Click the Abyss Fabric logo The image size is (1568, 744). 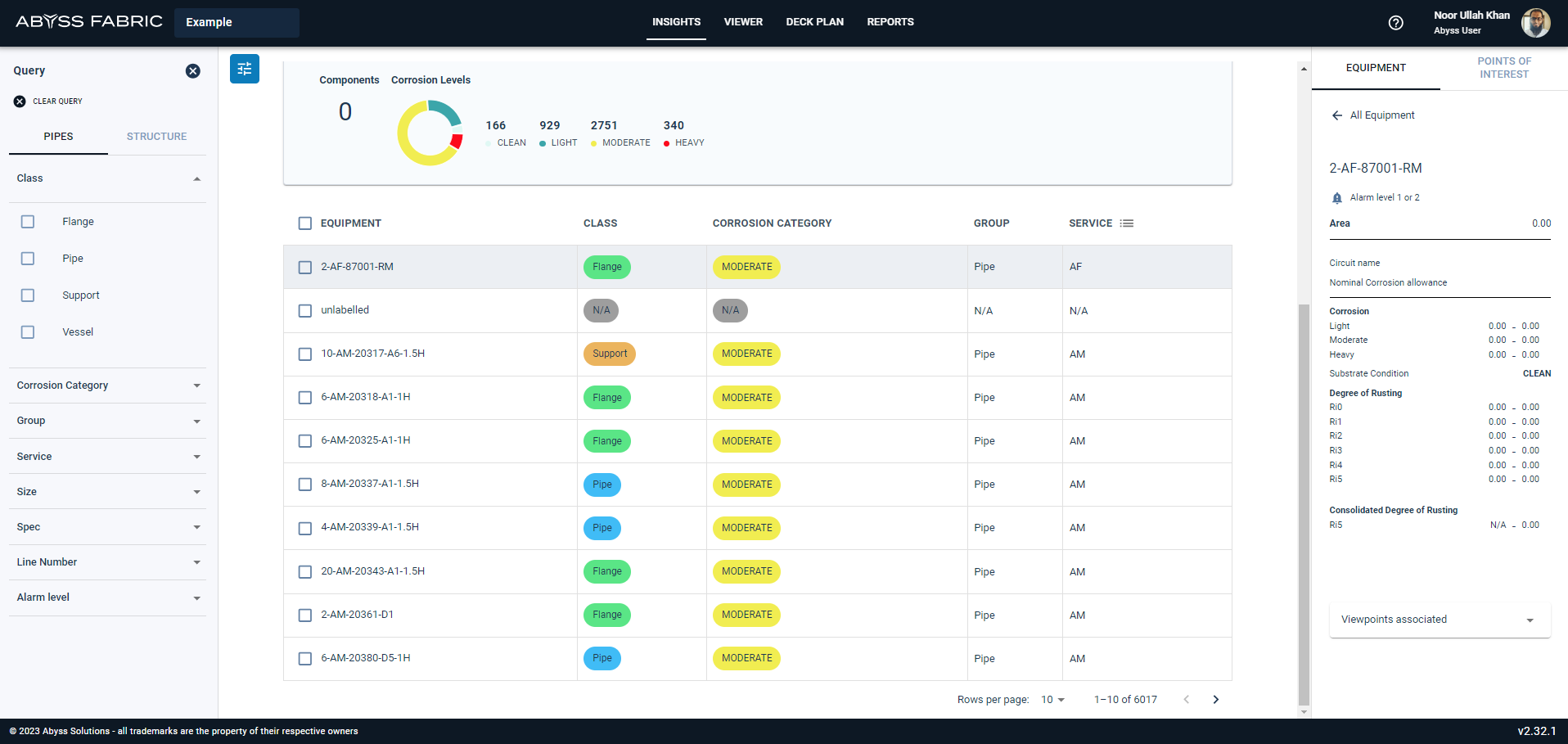[x=89, y=22]
